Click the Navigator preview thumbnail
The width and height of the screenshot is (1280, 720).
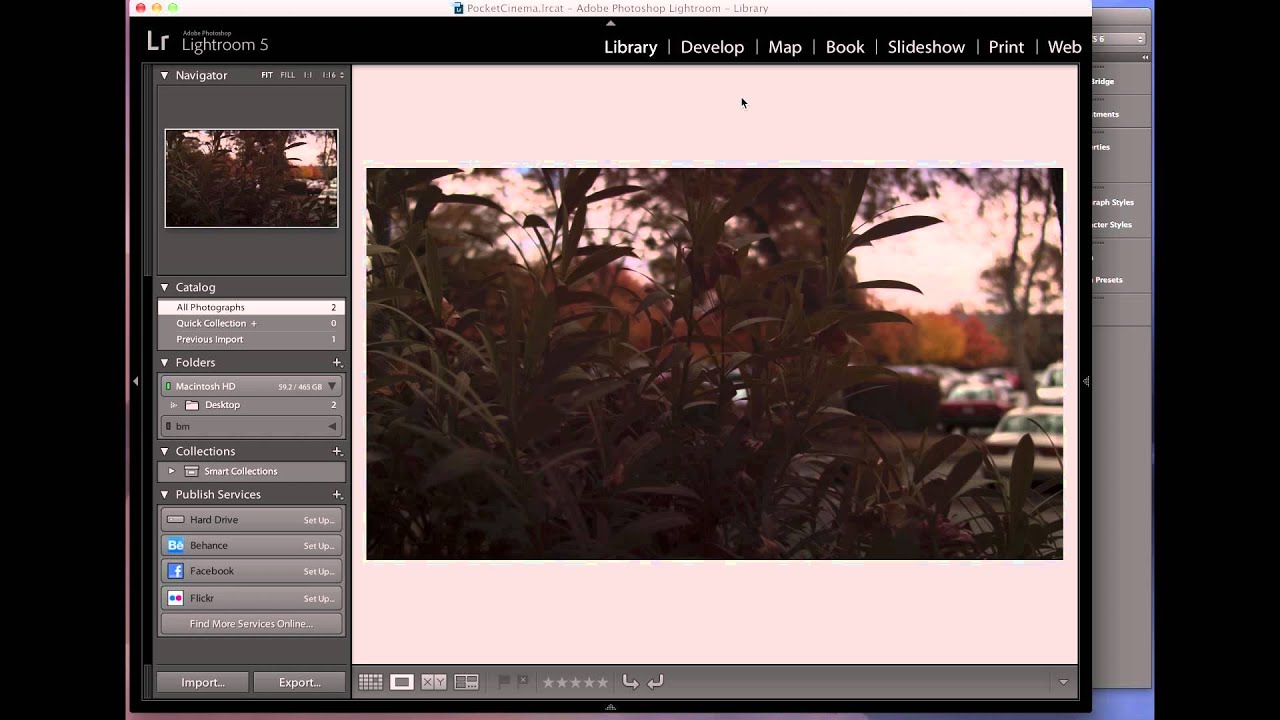pyautogui.click(x=251, y=178)
